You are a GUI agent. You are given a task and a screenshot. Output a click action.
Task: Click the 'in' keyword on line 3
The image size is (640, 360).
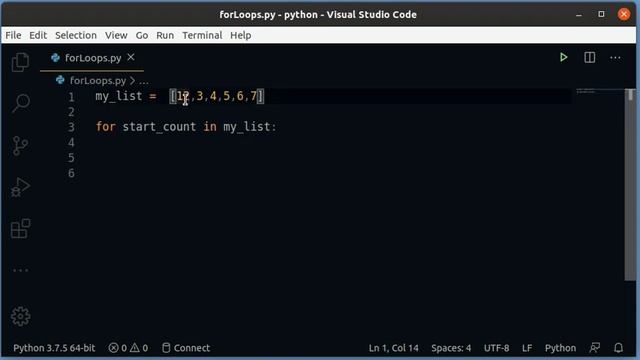coord(210,127)
